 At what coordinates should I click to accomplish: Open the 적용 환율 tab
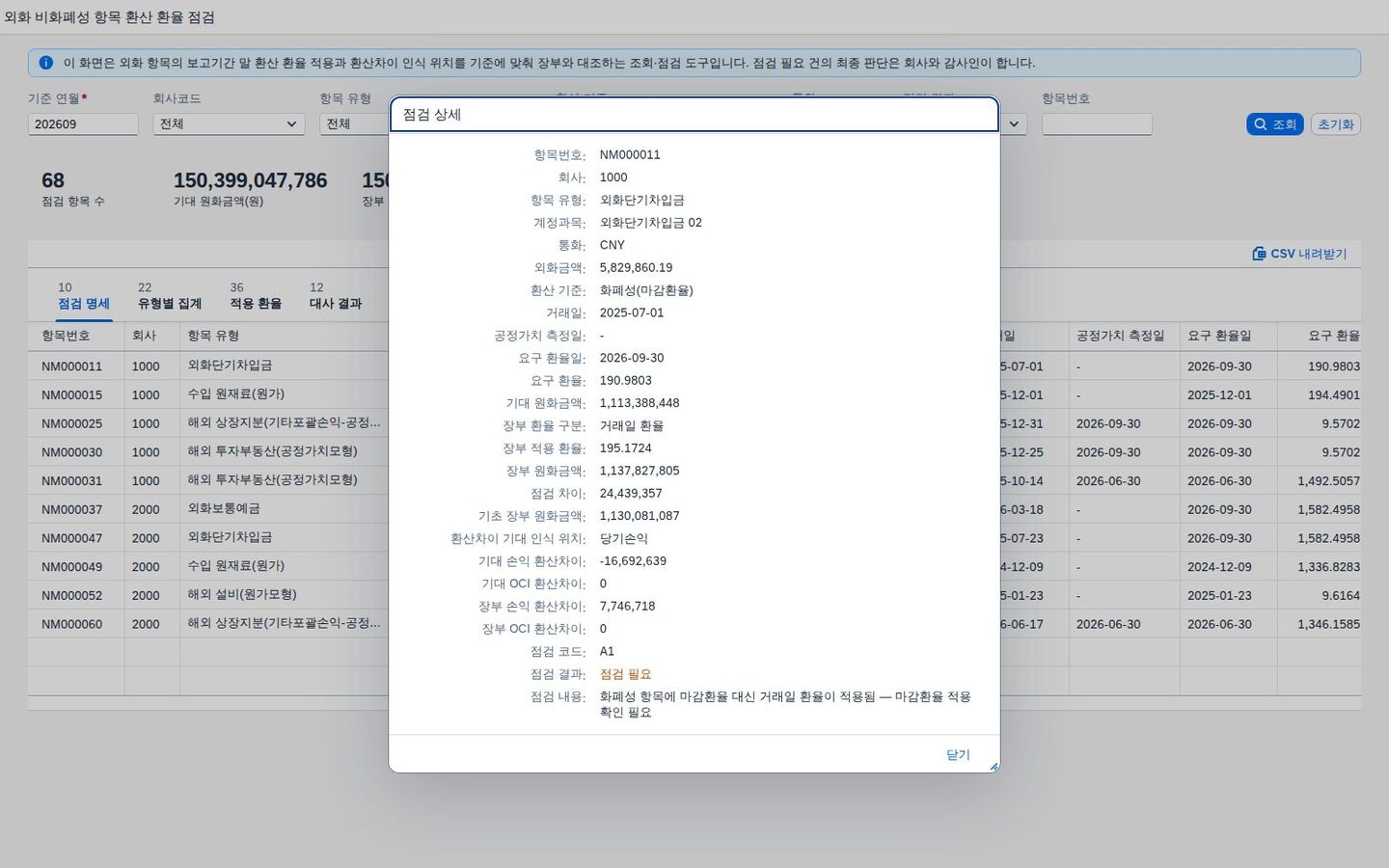pos(256,303)
